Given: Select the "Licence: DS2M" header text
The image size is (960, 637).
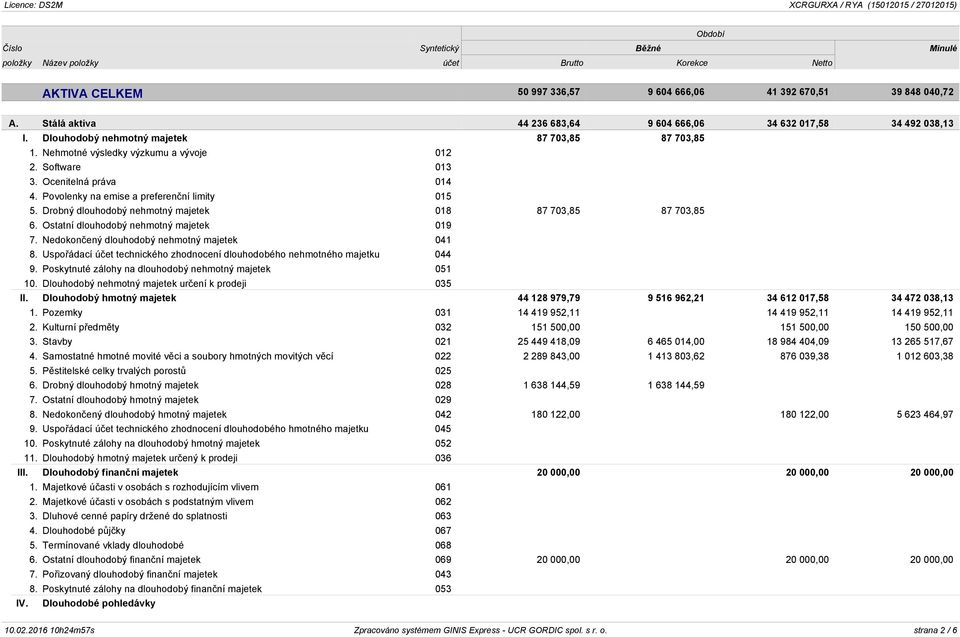Looking at the screenshot, I should point(33,5).
